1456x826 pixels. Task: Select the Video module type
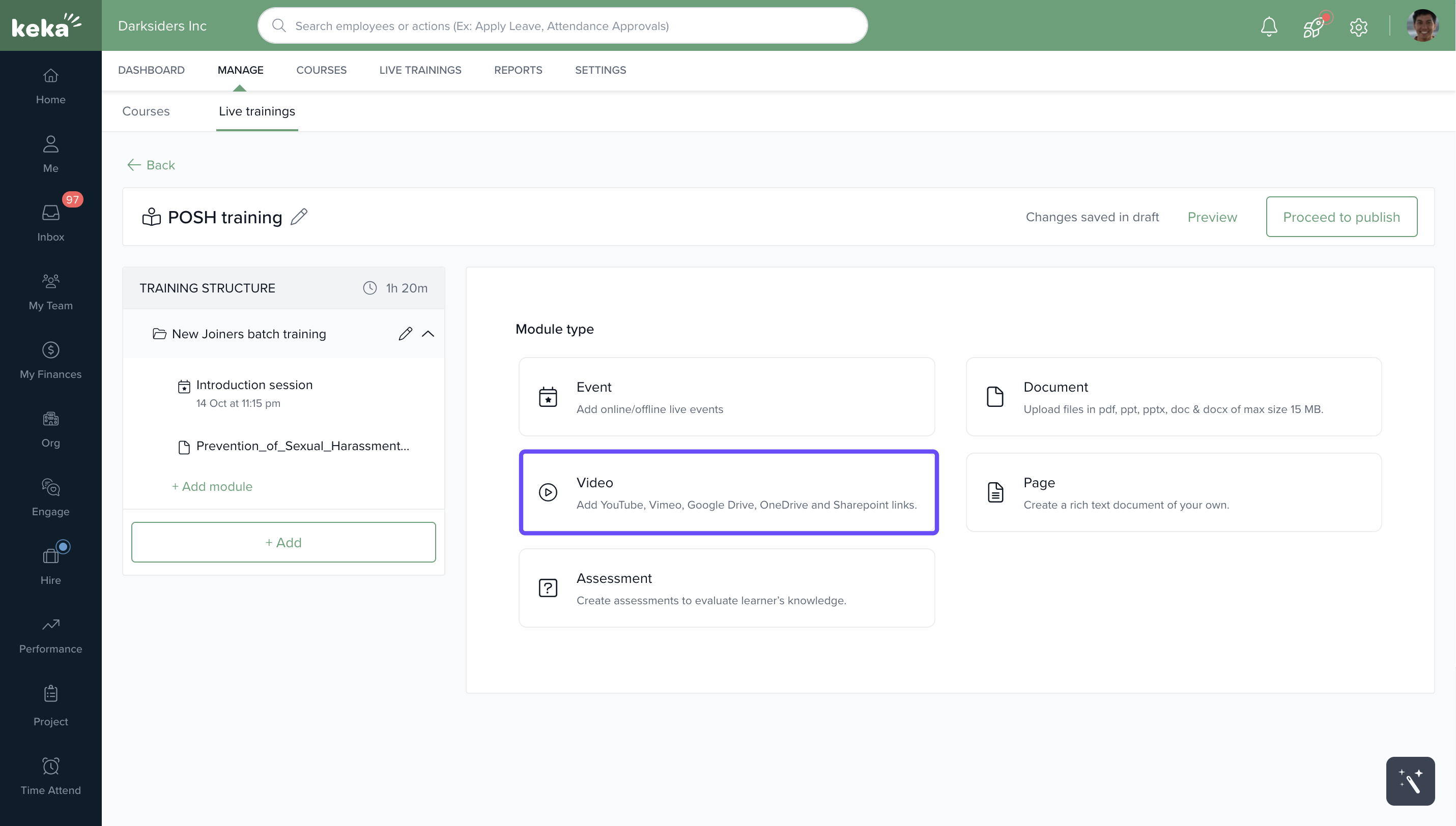pyautogui.click(x=728, y=492)
